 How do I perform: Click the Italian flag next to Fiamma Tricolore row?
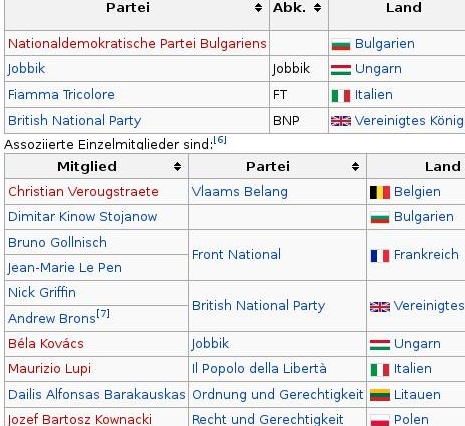coord(341,96)
